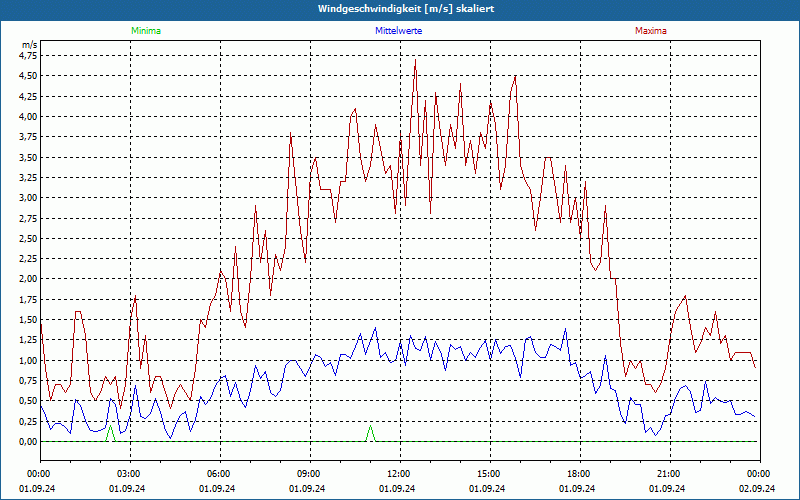Click the 0,00 y-axis value
800x500 pixels.
pyautogui.click(x=28, y=441)
